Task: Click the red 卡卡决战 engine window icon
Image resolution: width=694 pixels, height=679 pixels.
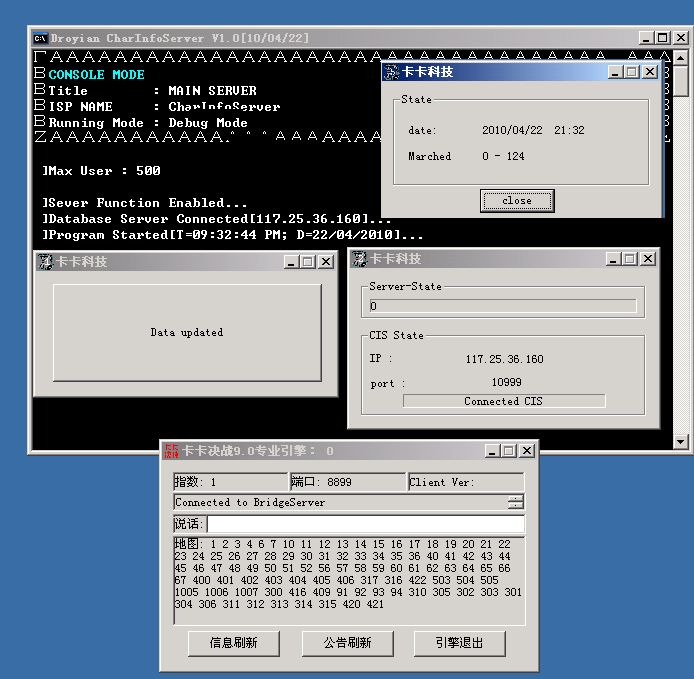Action: pos(172,451)
